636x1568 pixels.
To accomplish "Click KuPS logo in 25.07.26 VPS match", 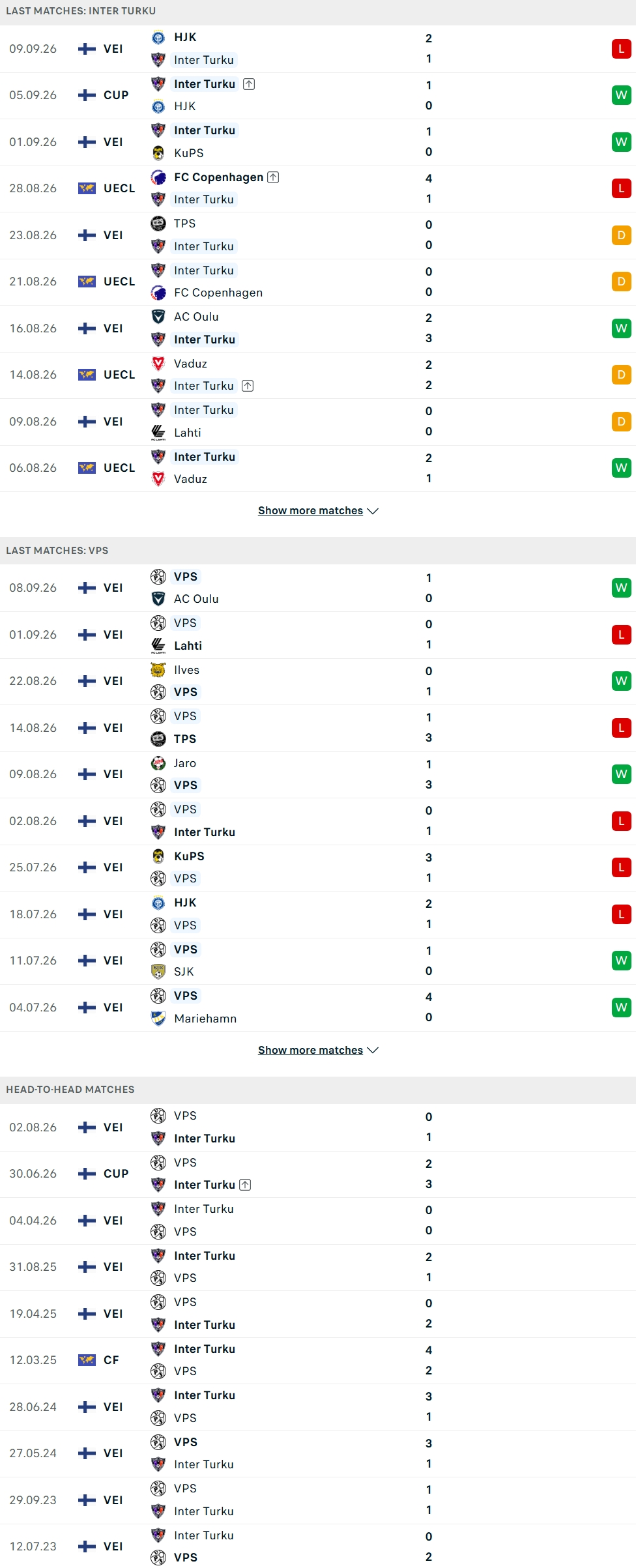I will click(x=158, y=856).
